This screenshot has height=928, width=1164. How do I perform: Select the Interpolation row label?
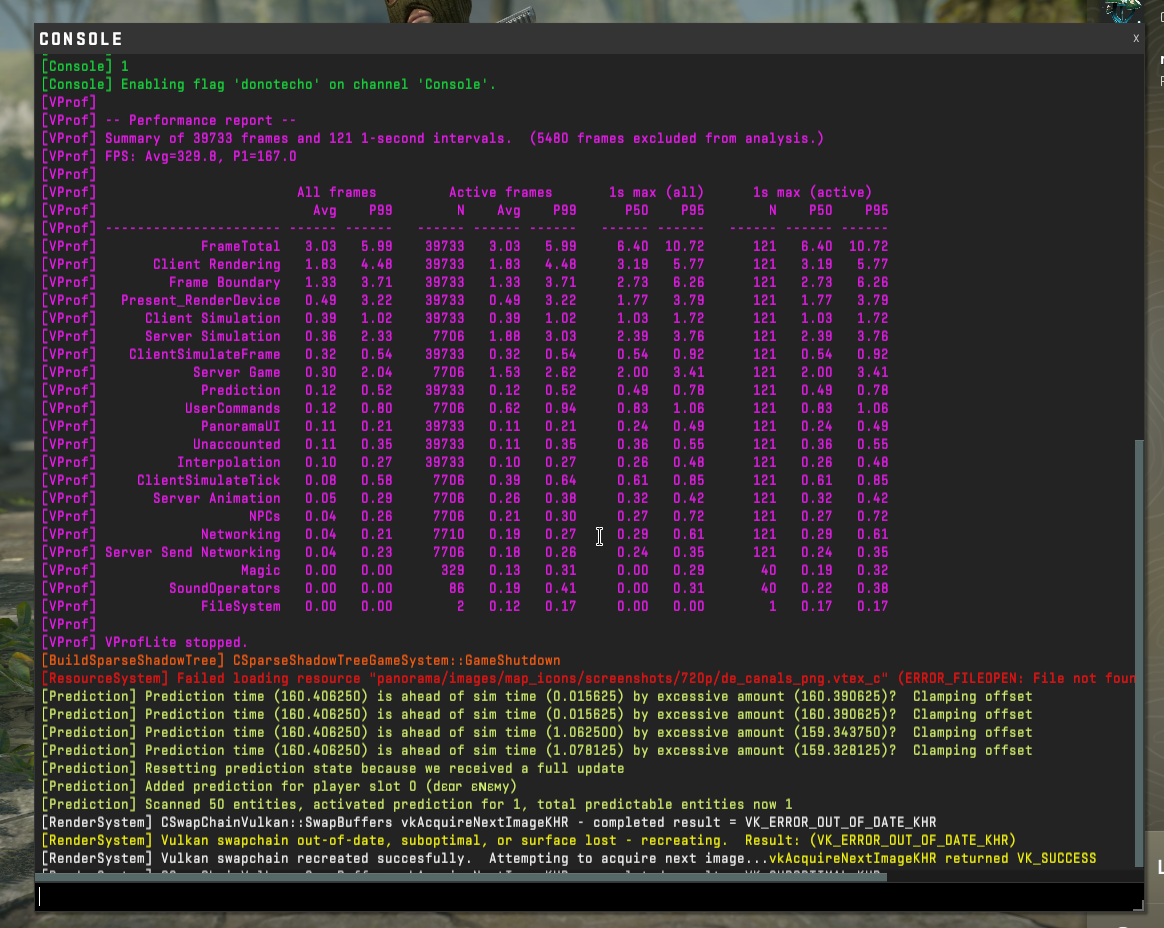(229, 463)
